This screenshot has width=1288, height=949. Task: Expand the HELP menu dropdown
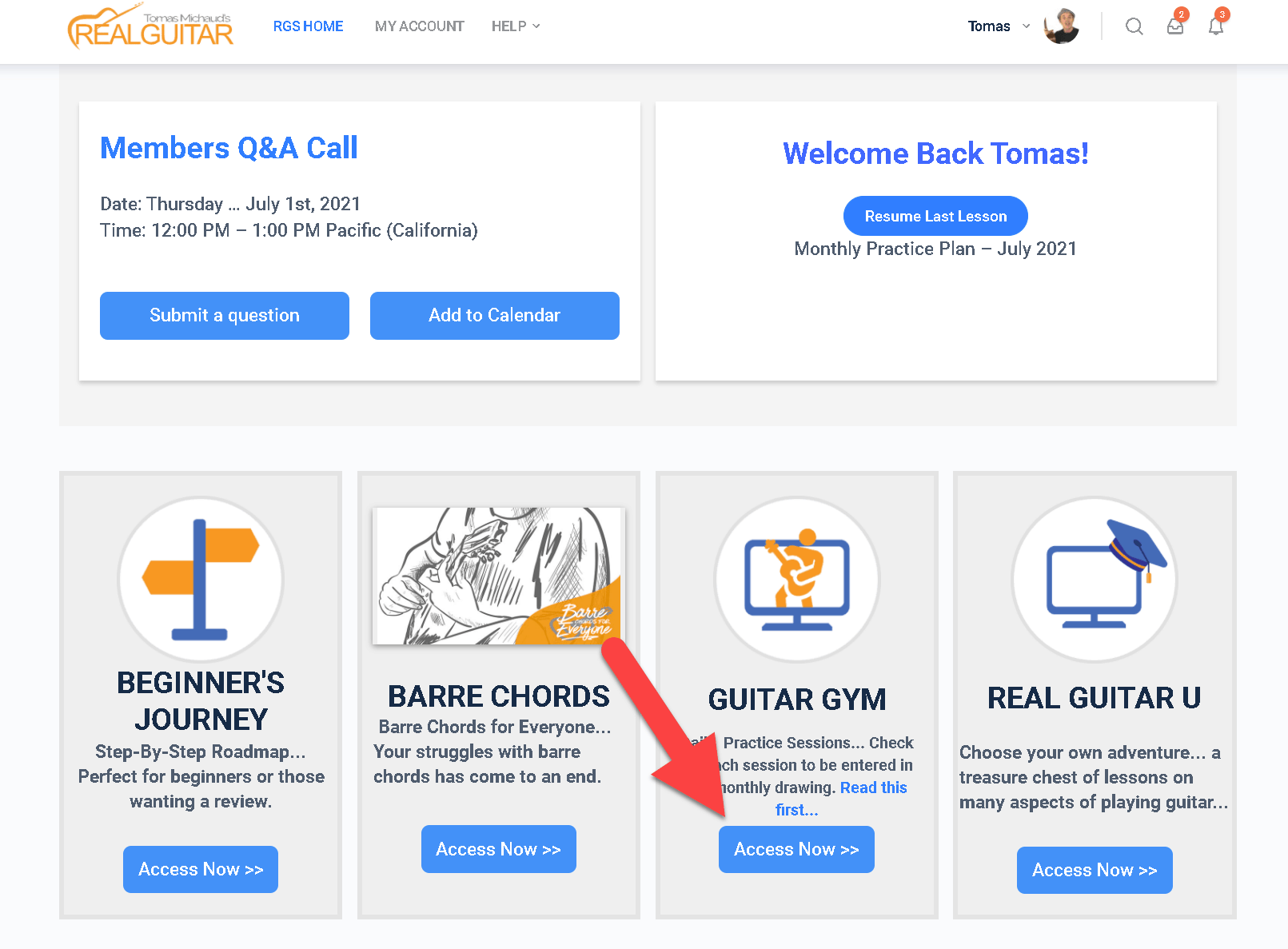click(516, 26)
